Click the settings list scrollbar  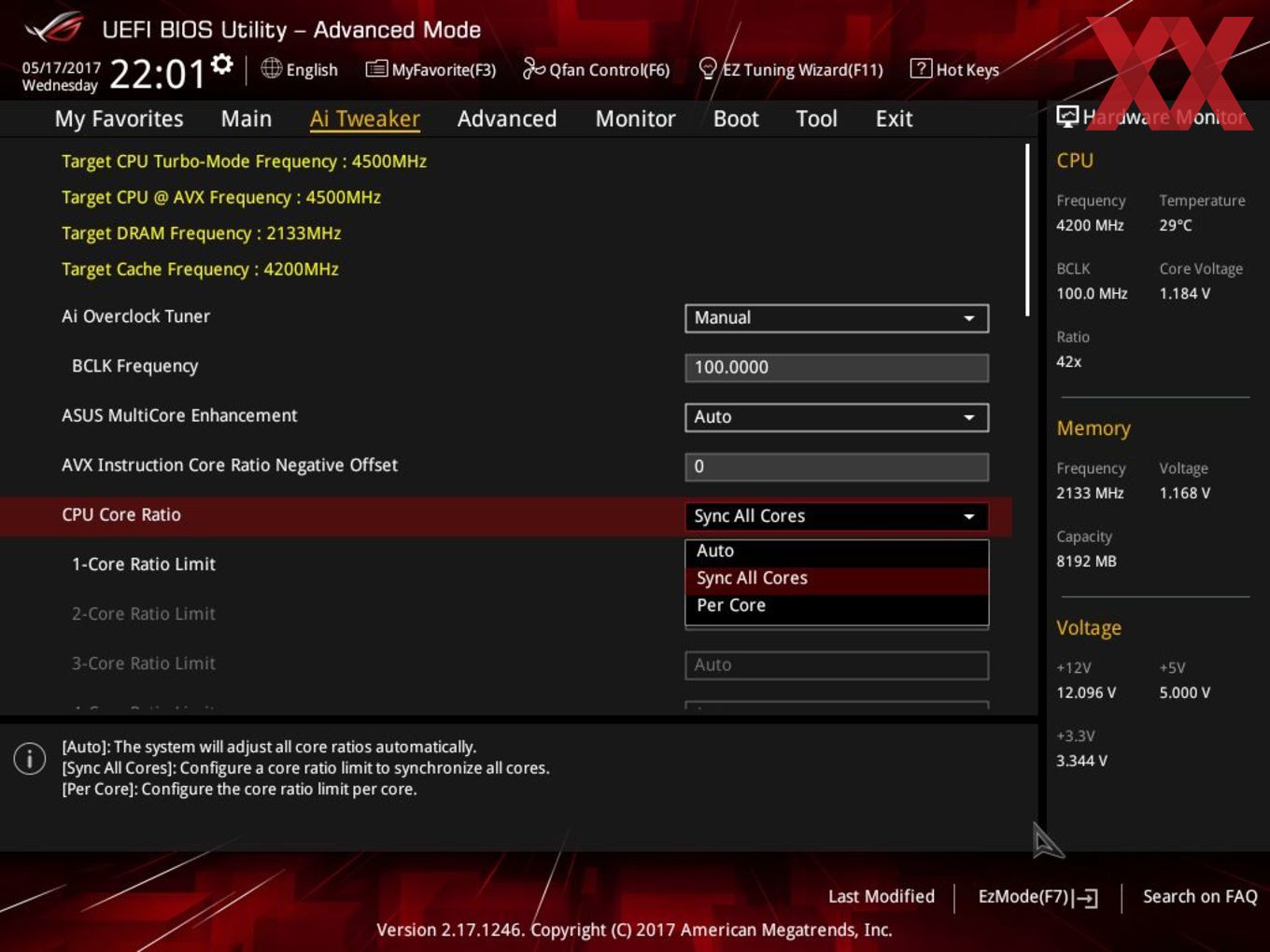(x=1027, y=230)
